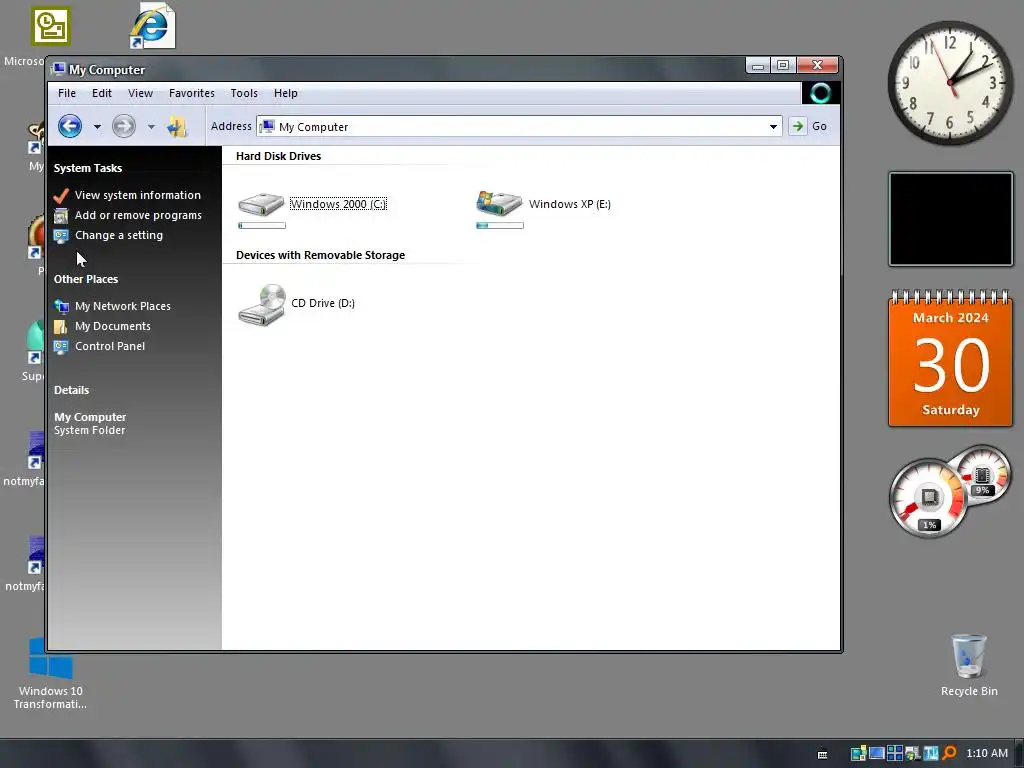Open the View menu

tap(140, 93)
